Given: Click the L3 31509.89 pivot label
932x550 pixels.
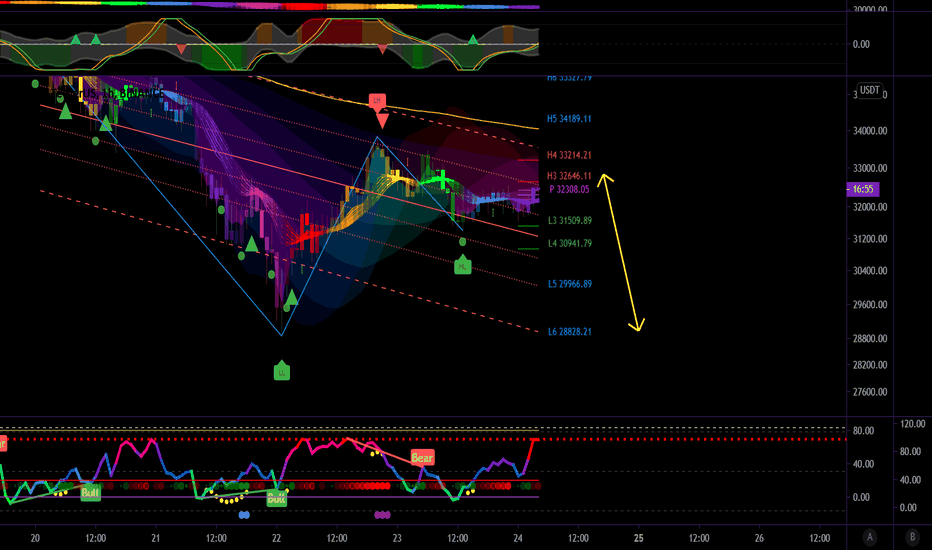Looking at the screenshot, I should click(x=569, y=221).
